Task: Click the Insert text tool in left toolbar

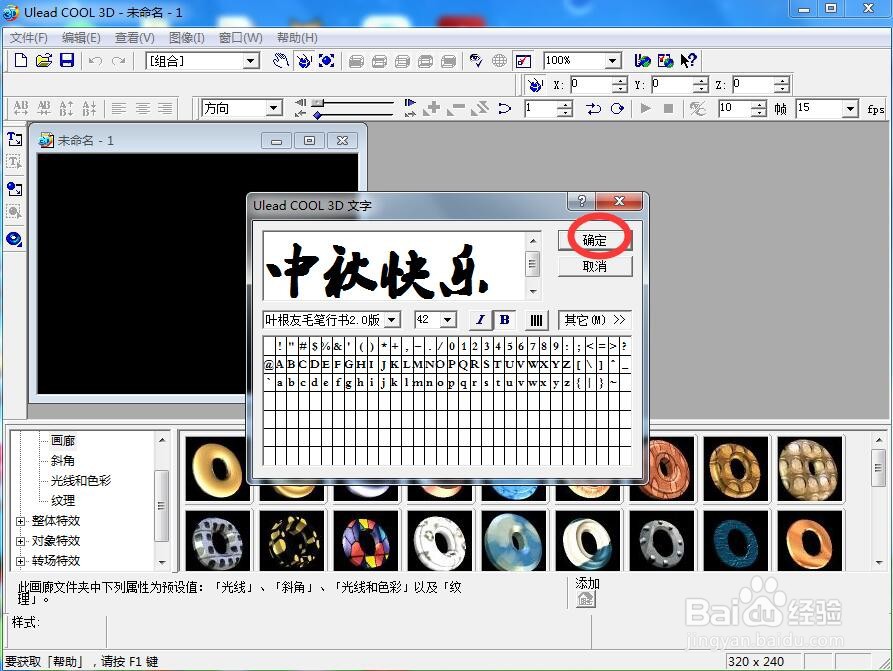Action: [x=14, y=139]
